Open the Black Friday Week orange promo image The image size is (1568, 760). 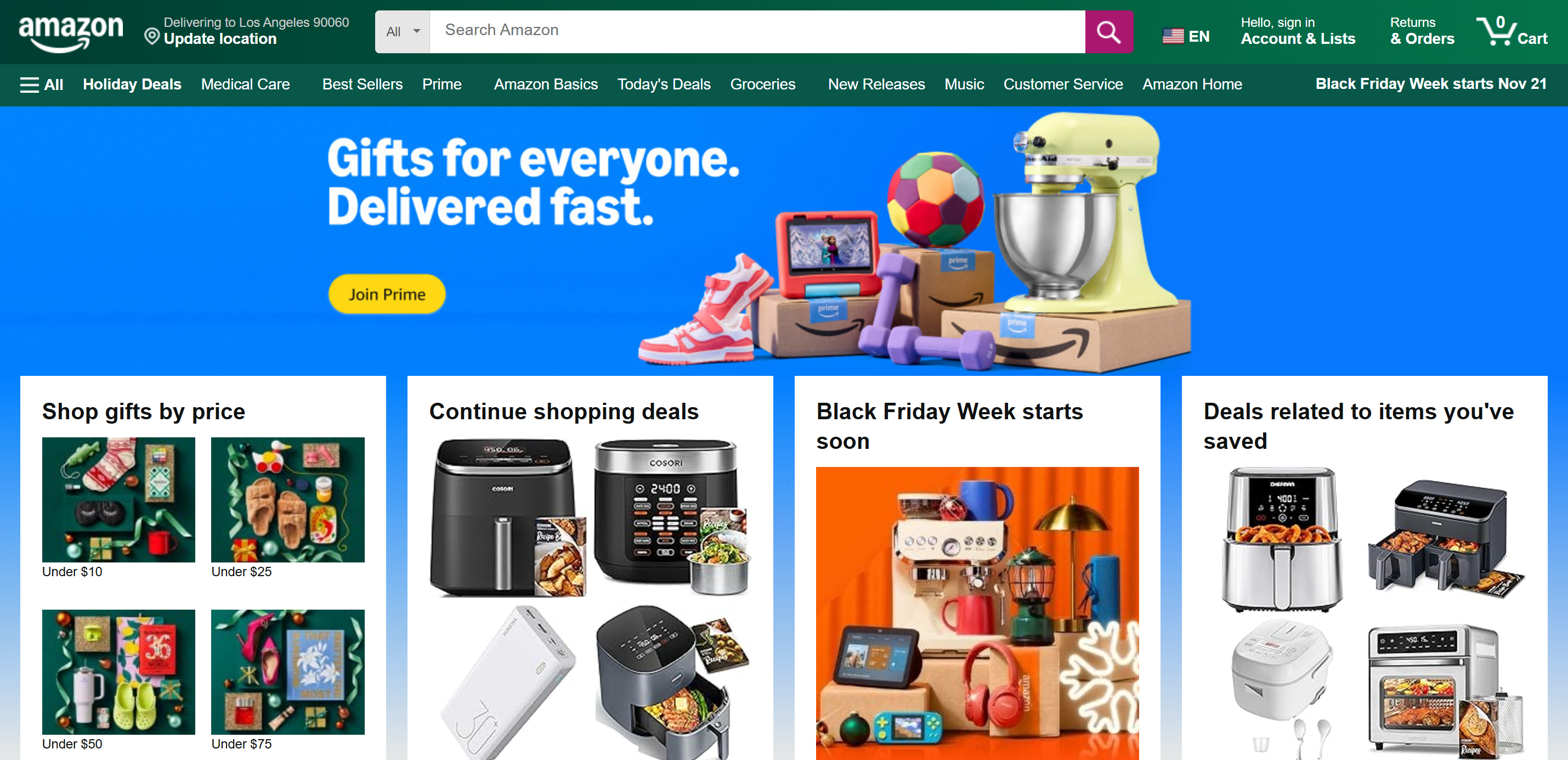(977, 612)
